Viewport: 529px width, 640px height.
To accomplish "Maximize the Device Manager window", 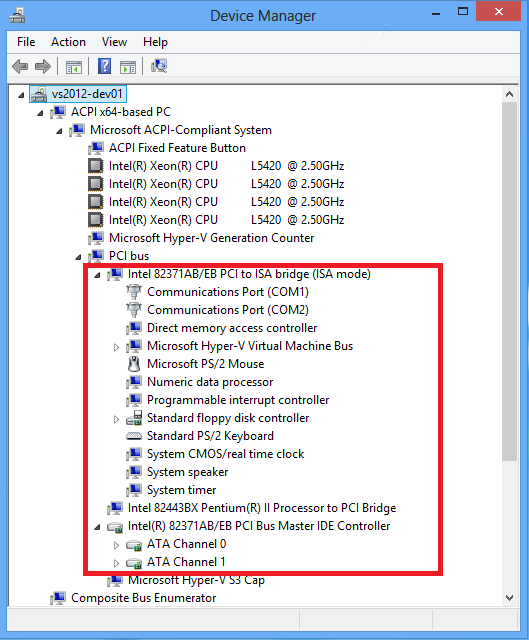I will pos(463,12).
